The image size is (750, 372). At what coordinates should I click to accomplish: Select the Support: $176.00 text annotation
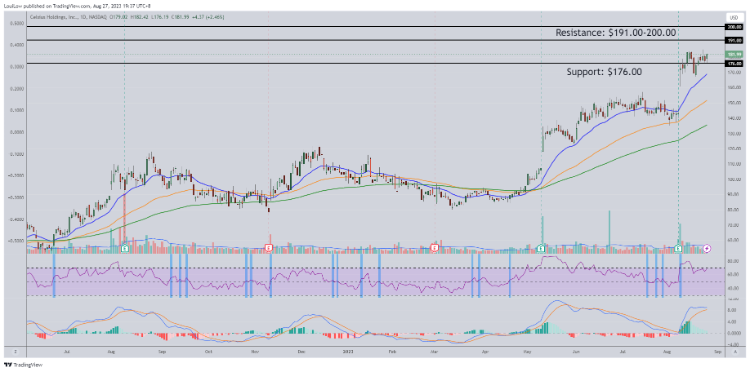[604, 72]
